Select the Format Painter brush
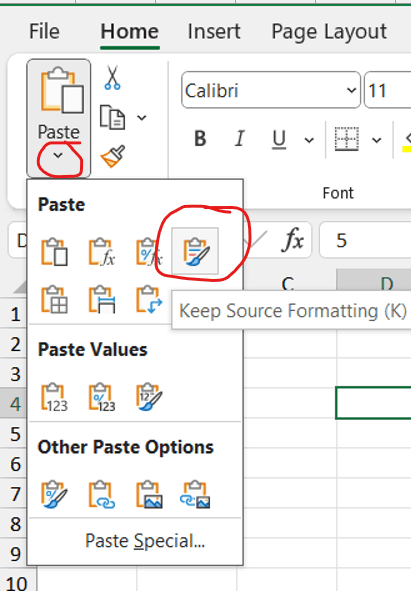Screen dimensions: 411x591 coord(113,156)
